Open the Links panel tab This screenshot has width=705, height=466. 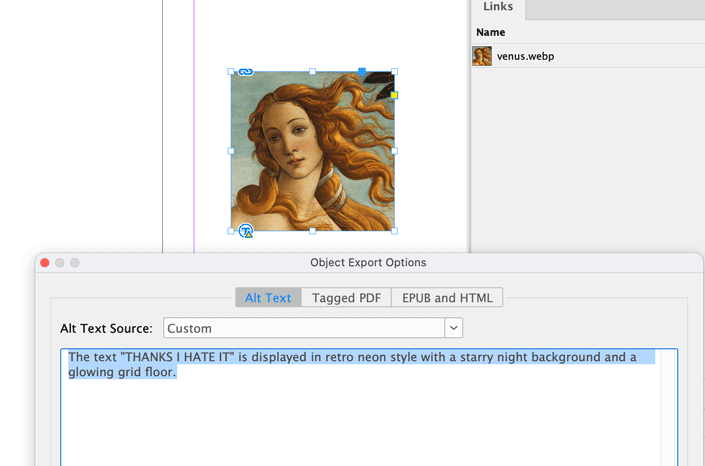coord(498,7)
